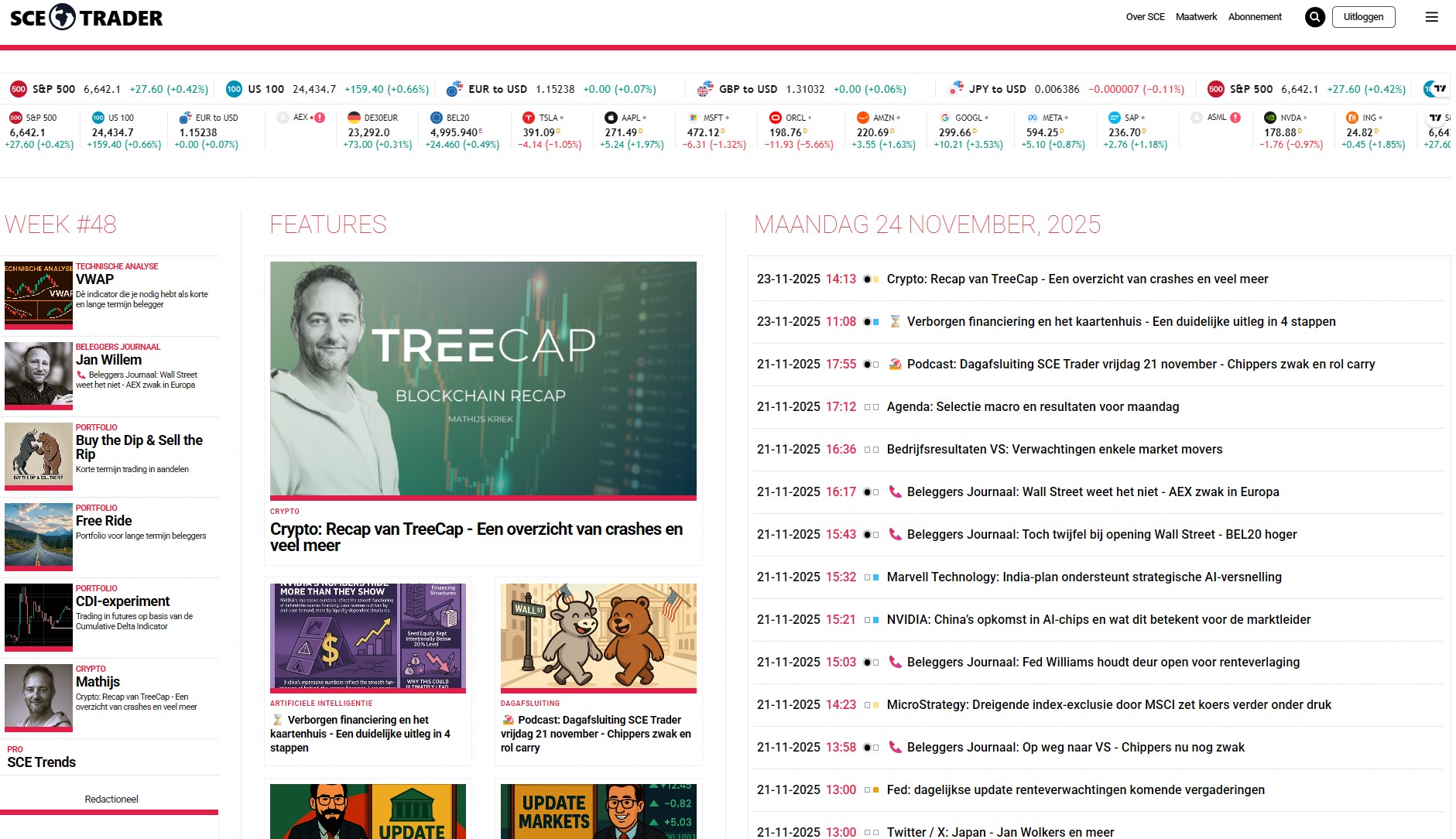Click the SCE Trader globe logo
Screen dimensions: 1456x839
63,17
